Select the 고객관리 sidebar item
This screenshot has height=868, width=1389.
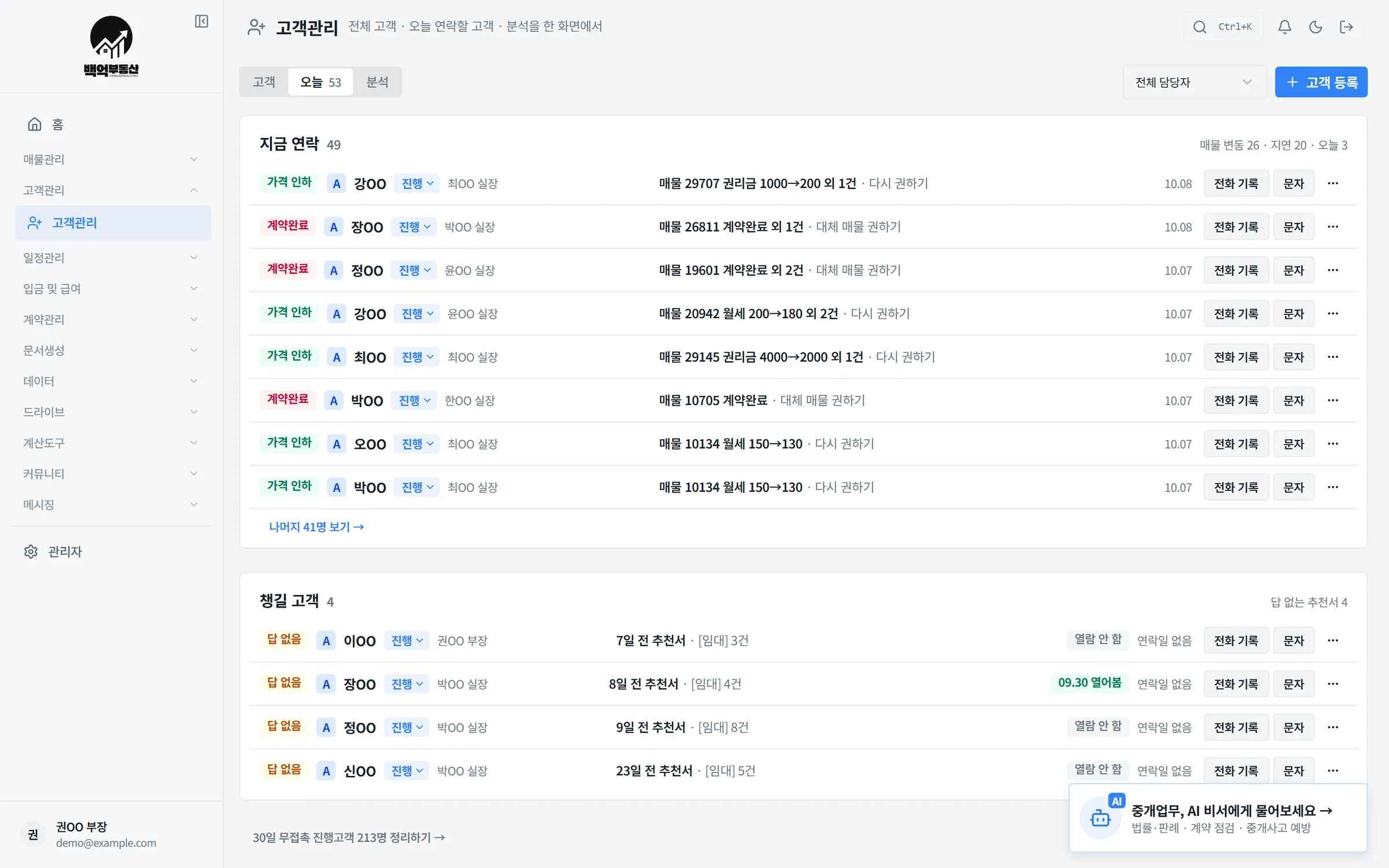(x=113, y=223)
